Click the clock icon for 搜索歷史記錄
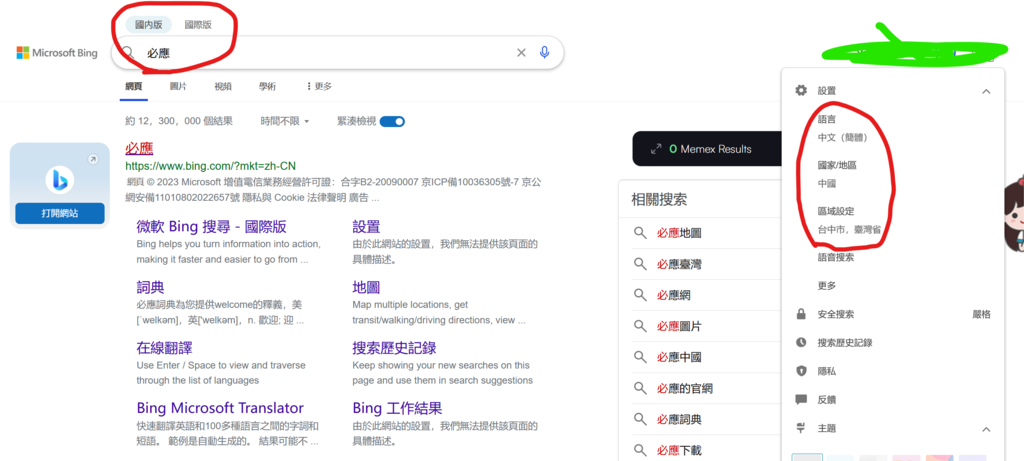Screen dimensions: 1024x461 (x=801, y=343)
